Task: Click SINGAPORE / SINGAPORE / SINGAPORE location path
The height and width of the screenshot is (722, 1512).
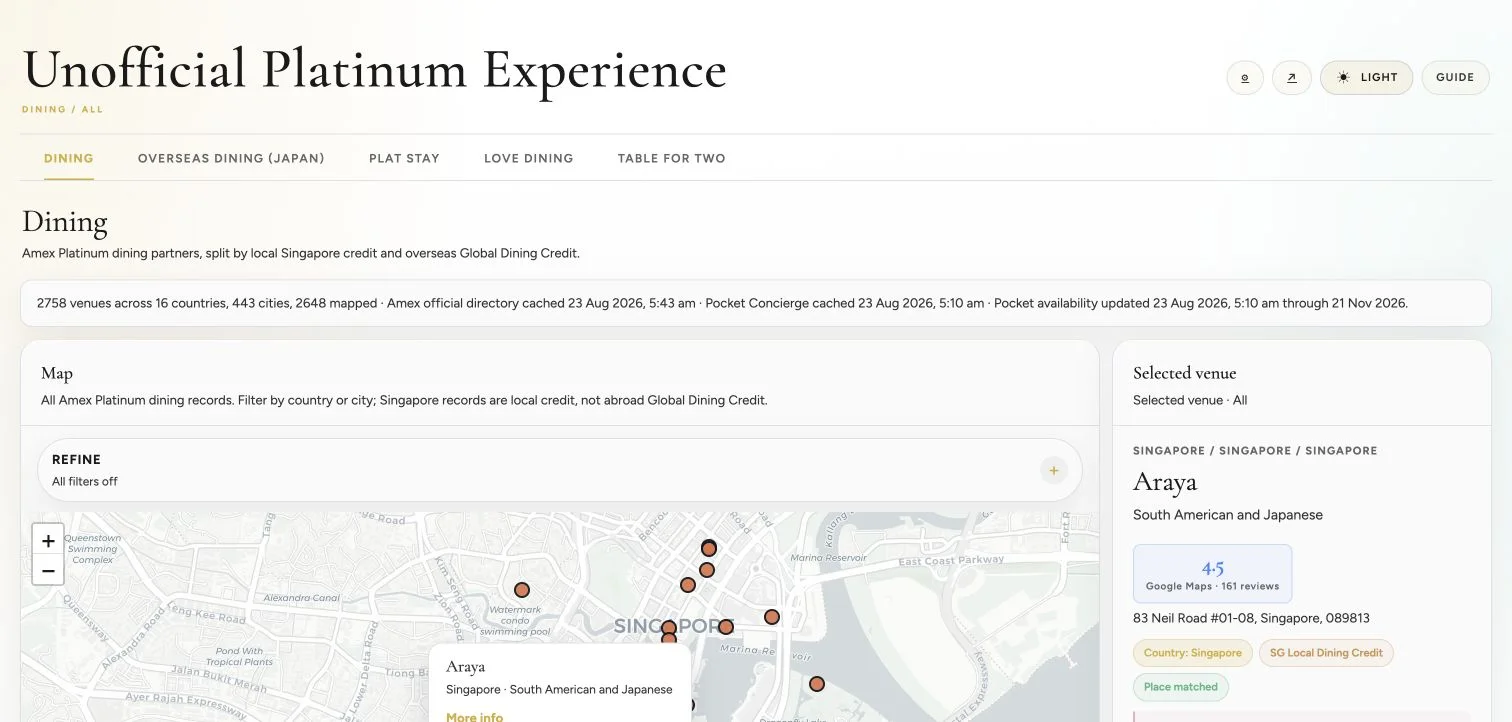Action: pos(1255,451)
